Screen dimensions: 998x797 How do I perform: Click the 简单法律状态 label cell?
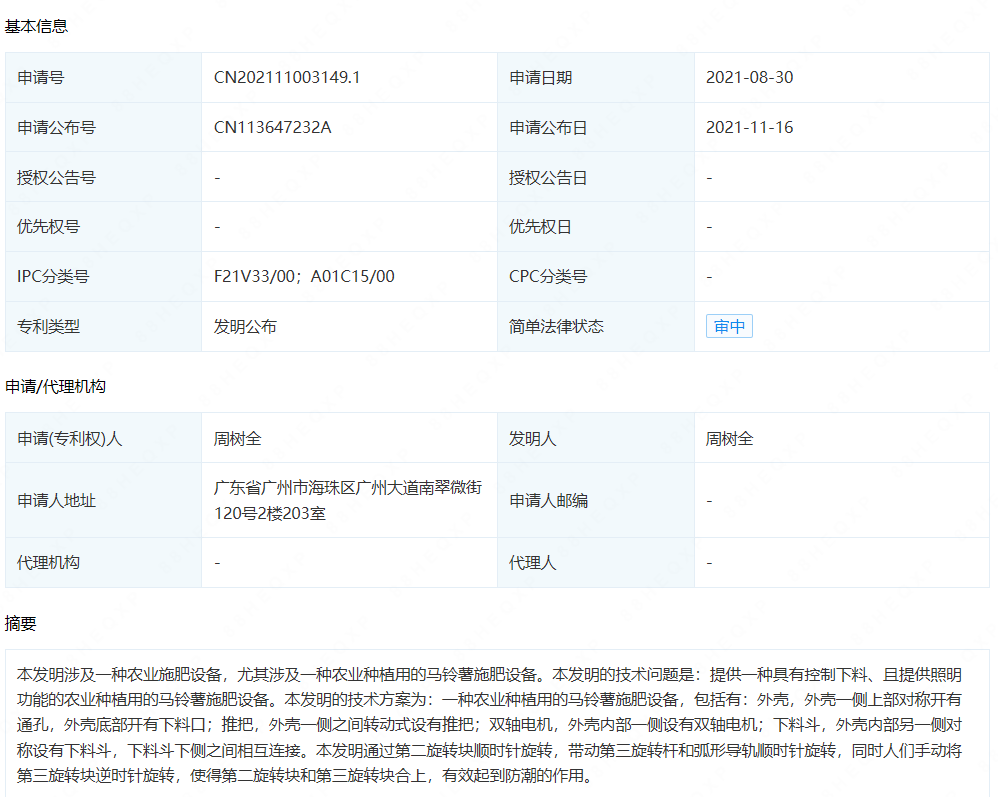coord(596,327)
